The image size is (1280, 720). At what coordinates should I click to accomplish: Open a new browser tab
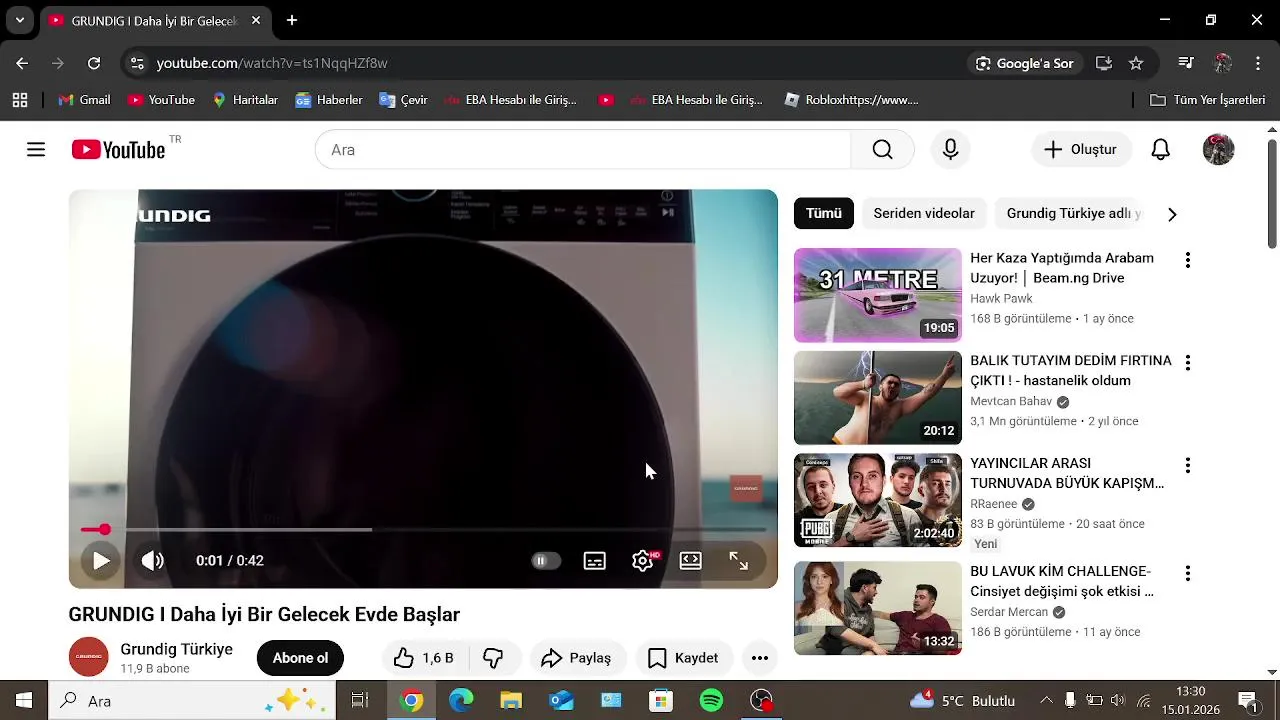pos(292,20)
